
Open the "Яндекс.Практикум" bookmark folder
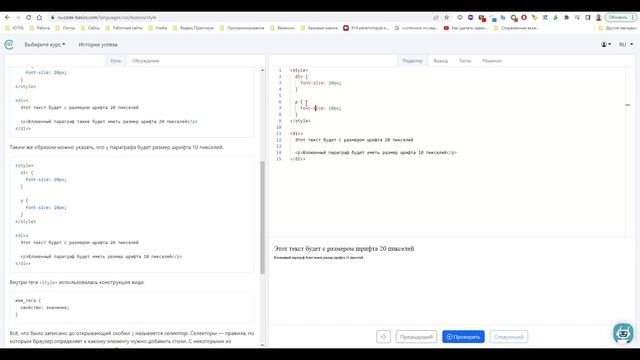tap(193, 28)
